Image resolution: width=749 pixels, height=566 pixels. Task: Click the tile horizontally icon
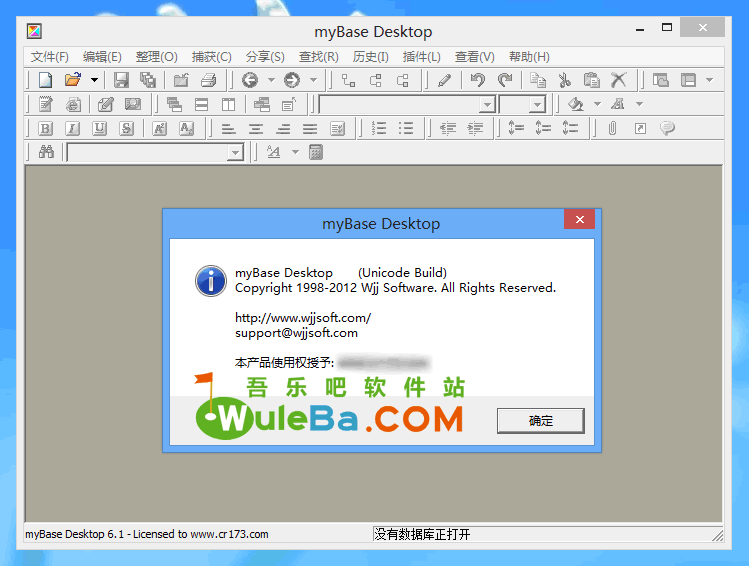(202, 104)
